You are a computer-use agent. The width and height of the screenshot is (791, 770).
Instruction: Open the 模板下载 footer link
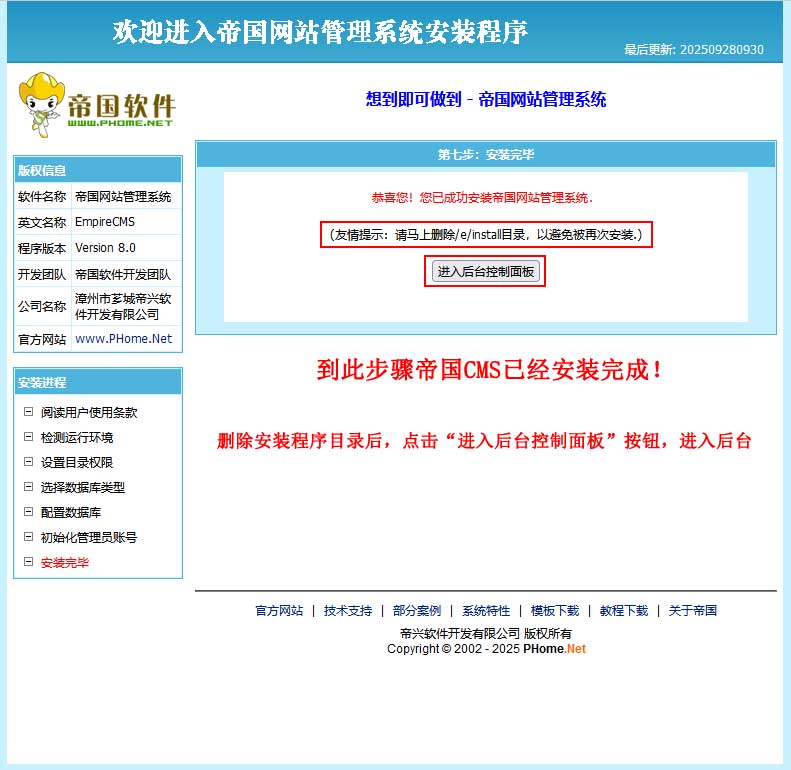(x=555, y=611)
